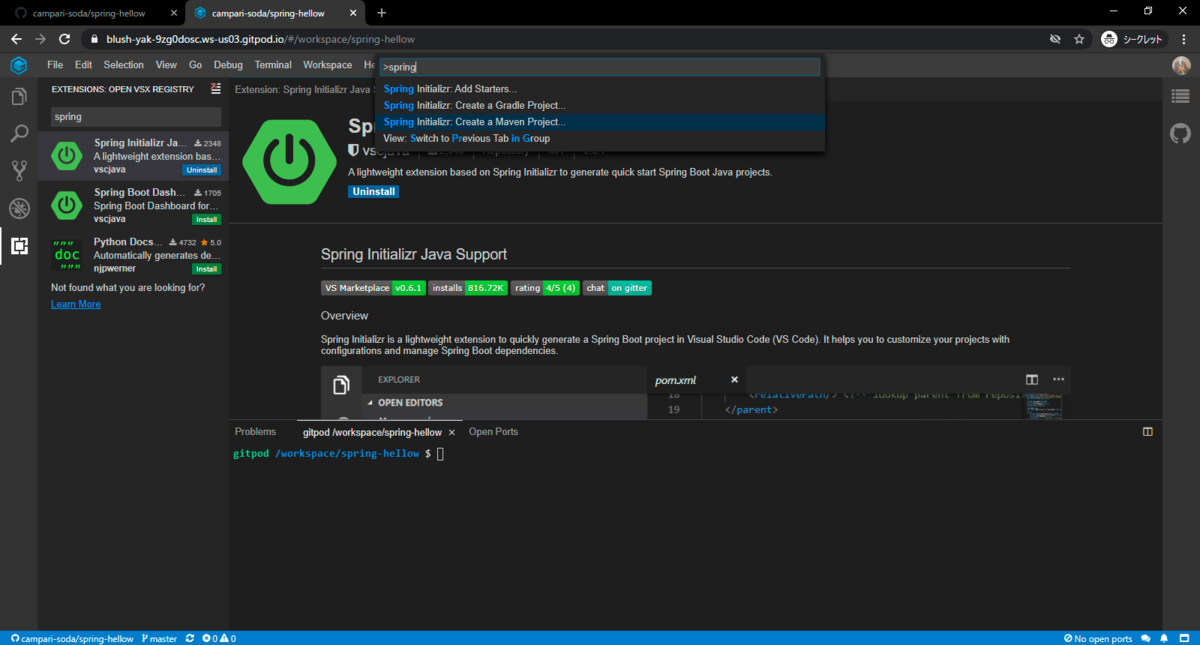
Task: Open the user avatar at the top right
Action: pyautogui.click(x=1181, y=65)
